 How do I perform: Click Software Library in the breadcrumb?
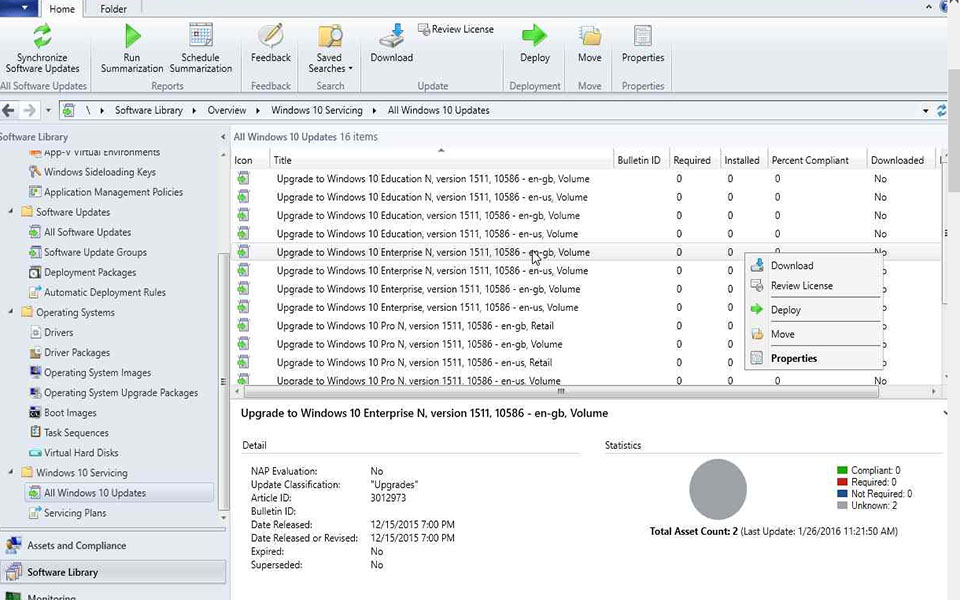pyautogui.click(x=149, y=110)
